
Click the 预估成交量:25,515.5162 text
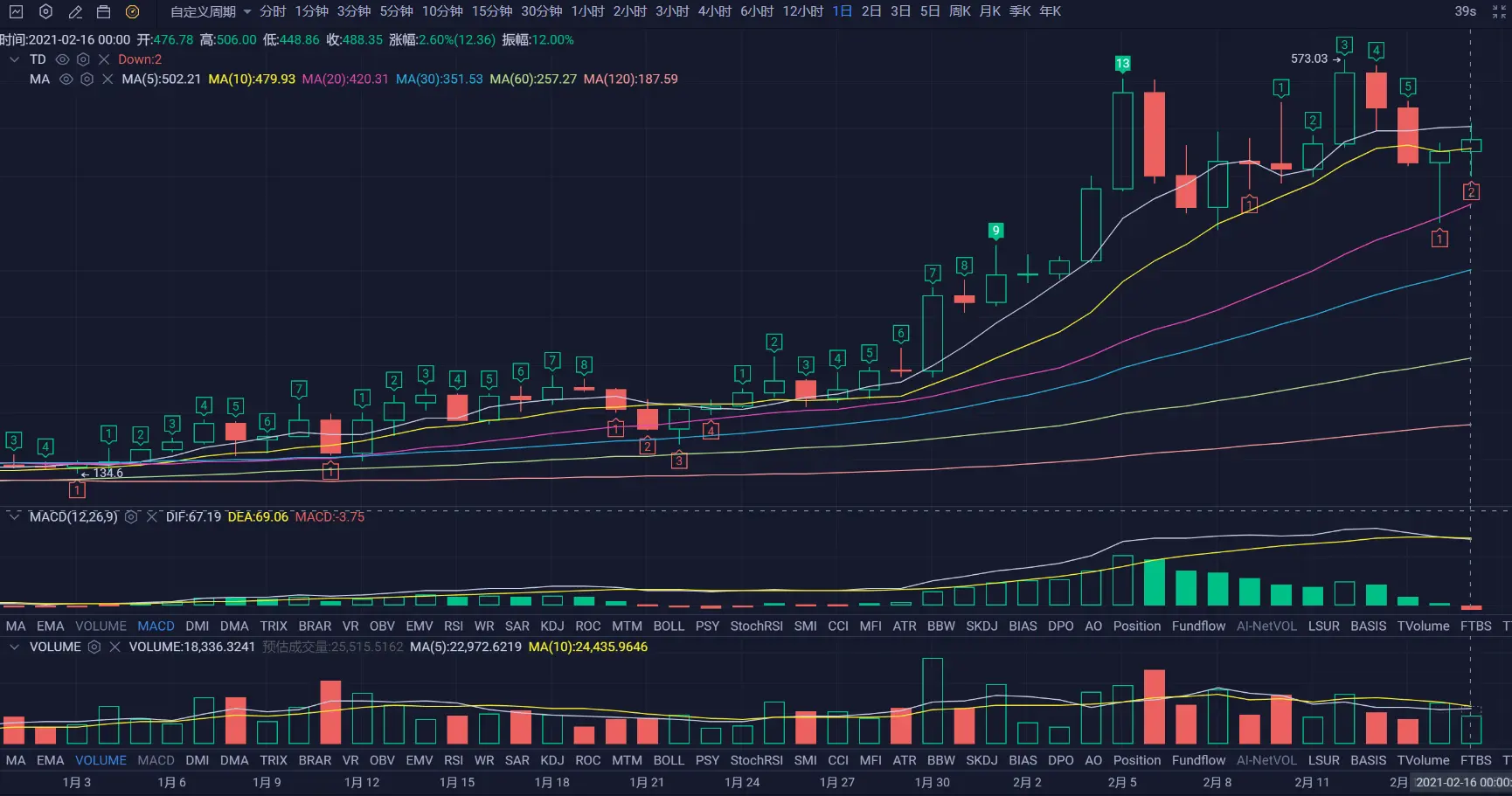click(333, 647)
